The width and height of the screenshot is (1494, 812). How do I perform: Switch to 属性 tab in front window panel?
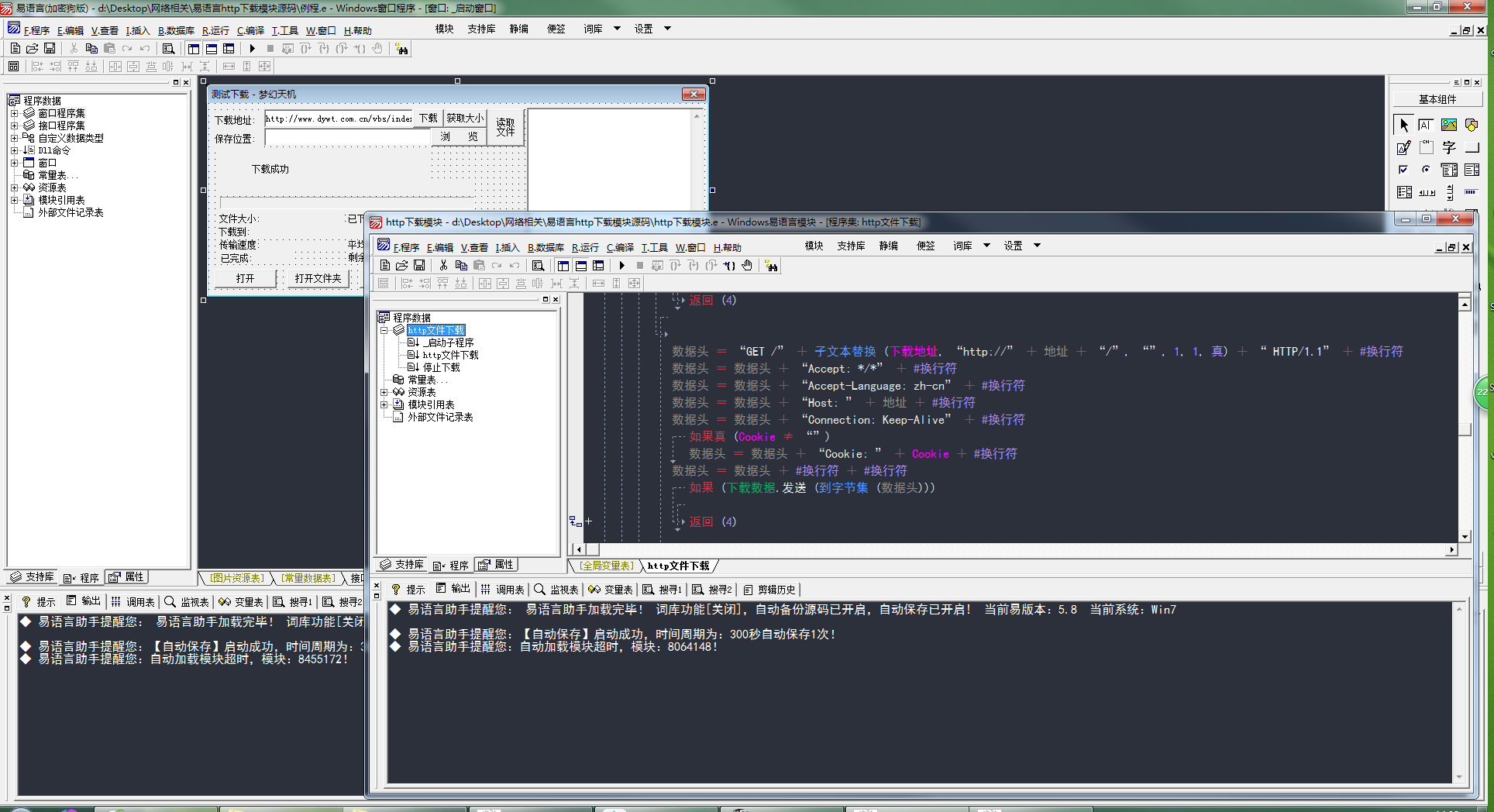[x=497, y=565]
